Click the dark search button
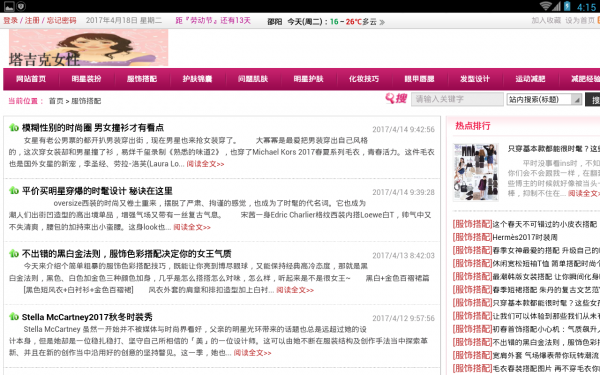The height and width of the screenshot is (375, 600). click(x=593, y=100)
